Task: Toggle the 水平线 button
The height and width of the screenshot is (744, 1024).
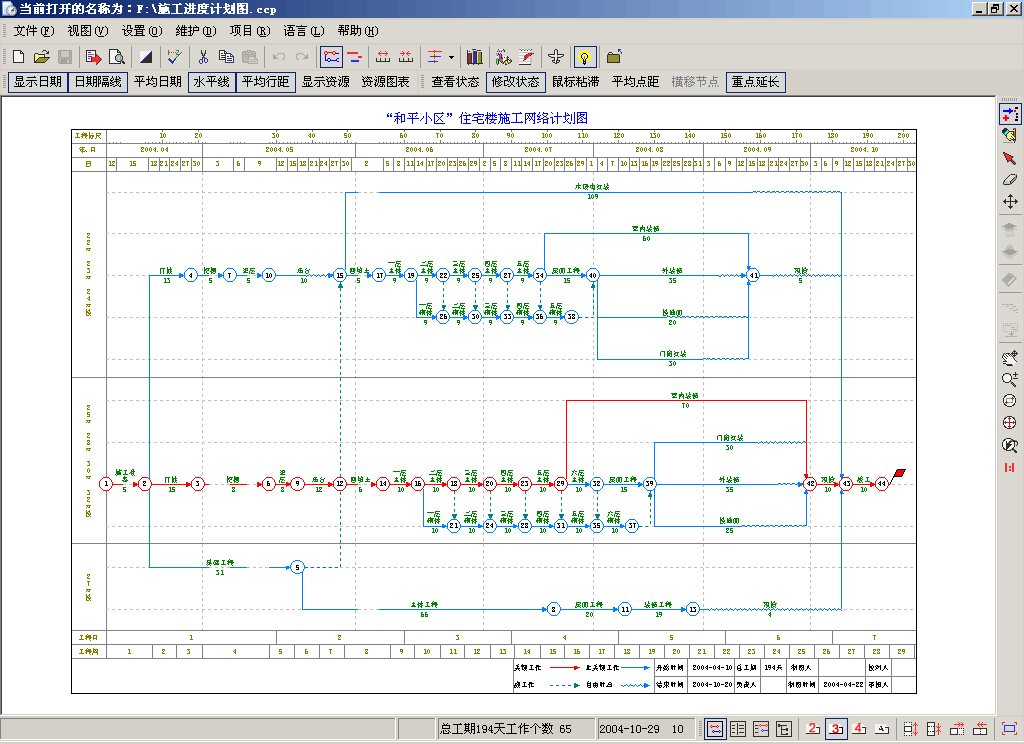Action: (x=212, y=82)
